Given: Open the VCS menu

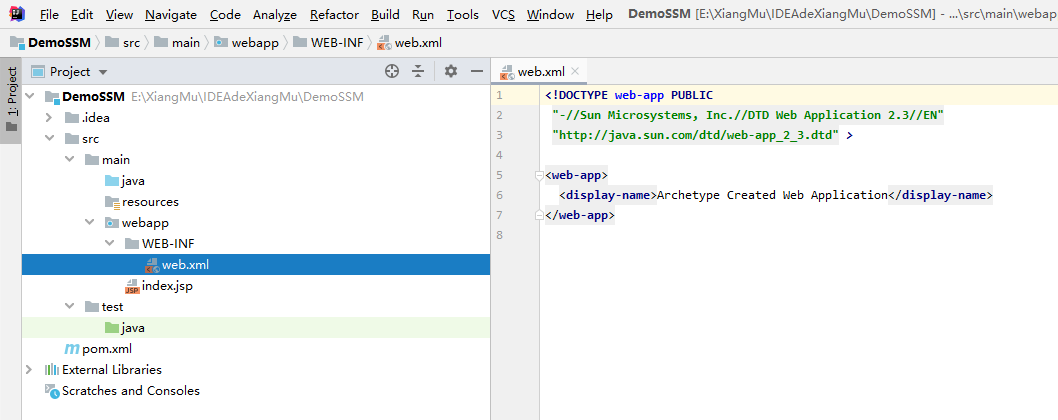Looking at the screenshot, I should click(503, 14).
